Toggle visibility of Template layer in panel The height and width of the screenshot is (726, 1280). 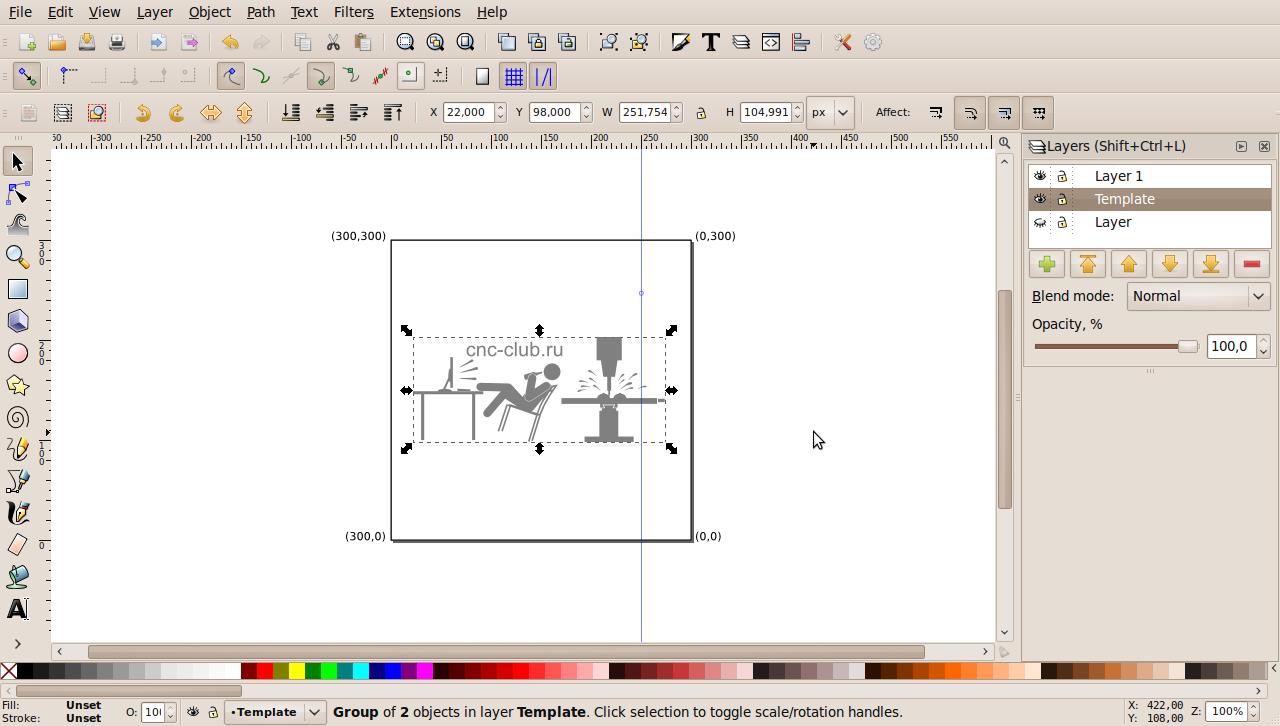[x=1040, y=199]
